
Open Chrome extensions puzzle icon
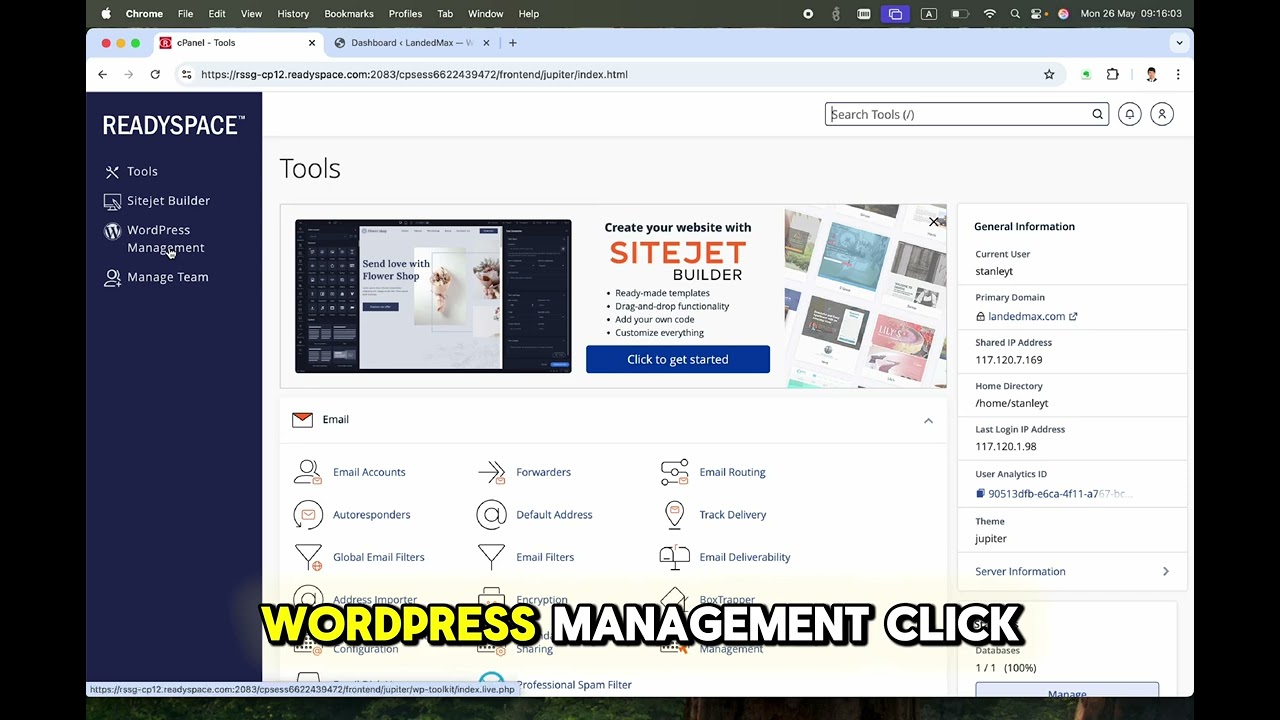pyautogui.click(x=1112, y=74)
